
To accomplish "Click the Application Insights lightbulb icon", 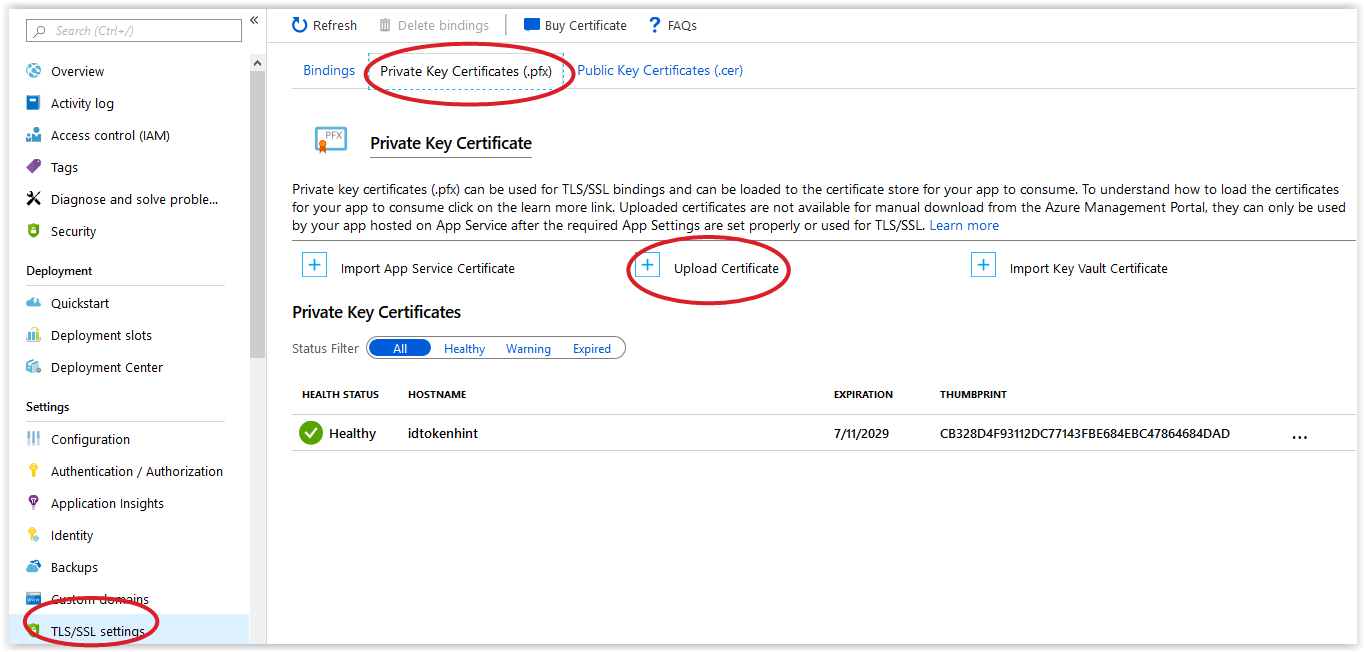I will [x=34, y=503].
